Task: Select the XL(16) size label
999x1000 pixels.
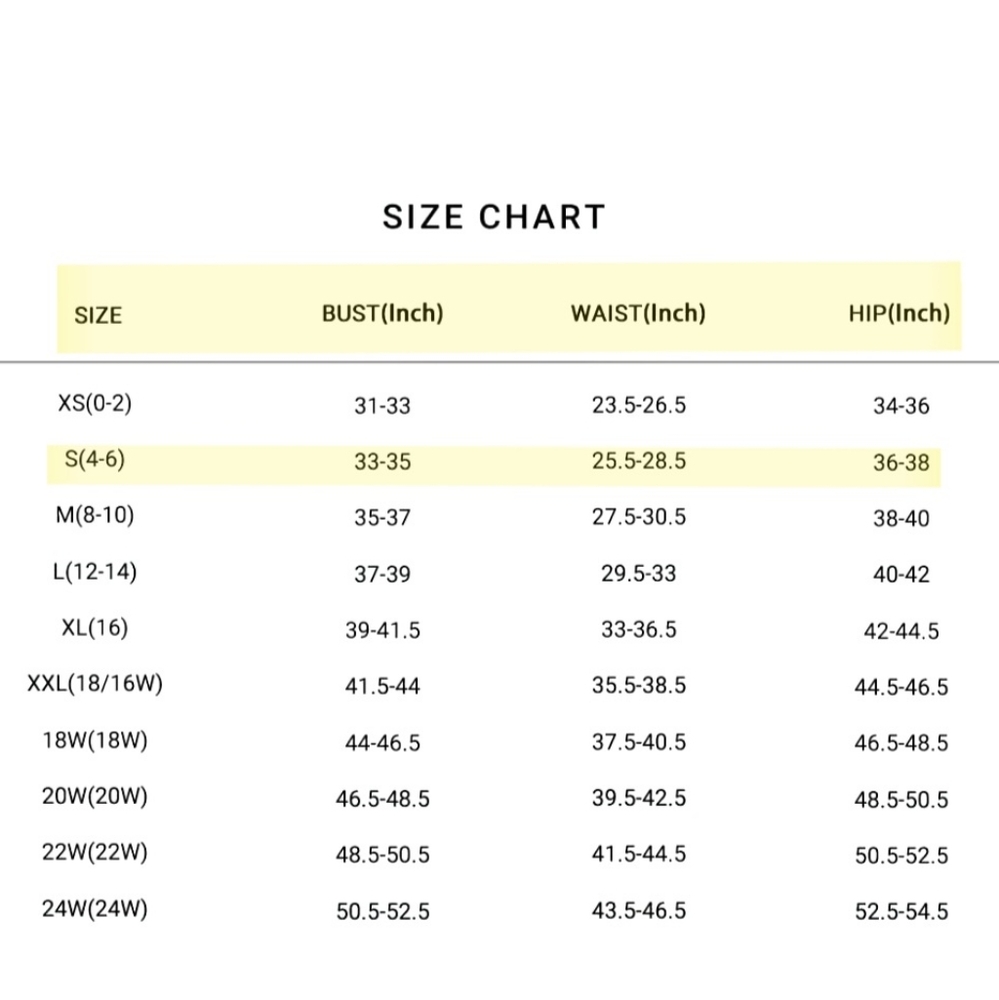Action: 95,628
